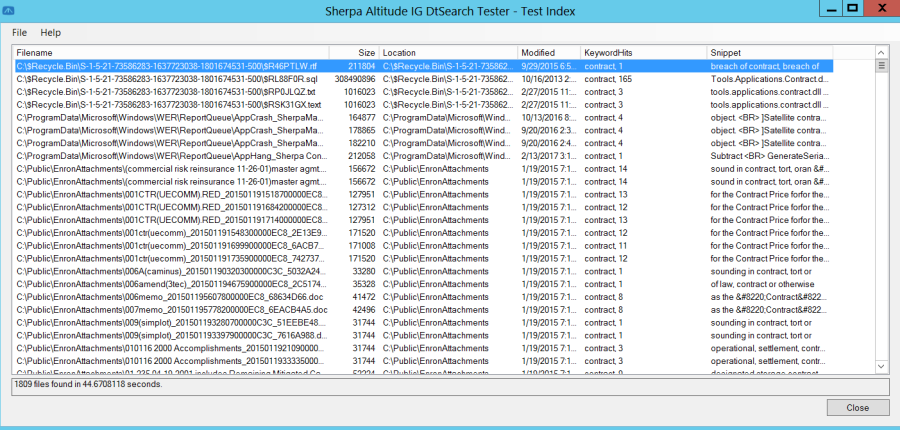Click the Close button at bottom right
The height and width of the screenshot is (430, 900).
click(857, 407)
